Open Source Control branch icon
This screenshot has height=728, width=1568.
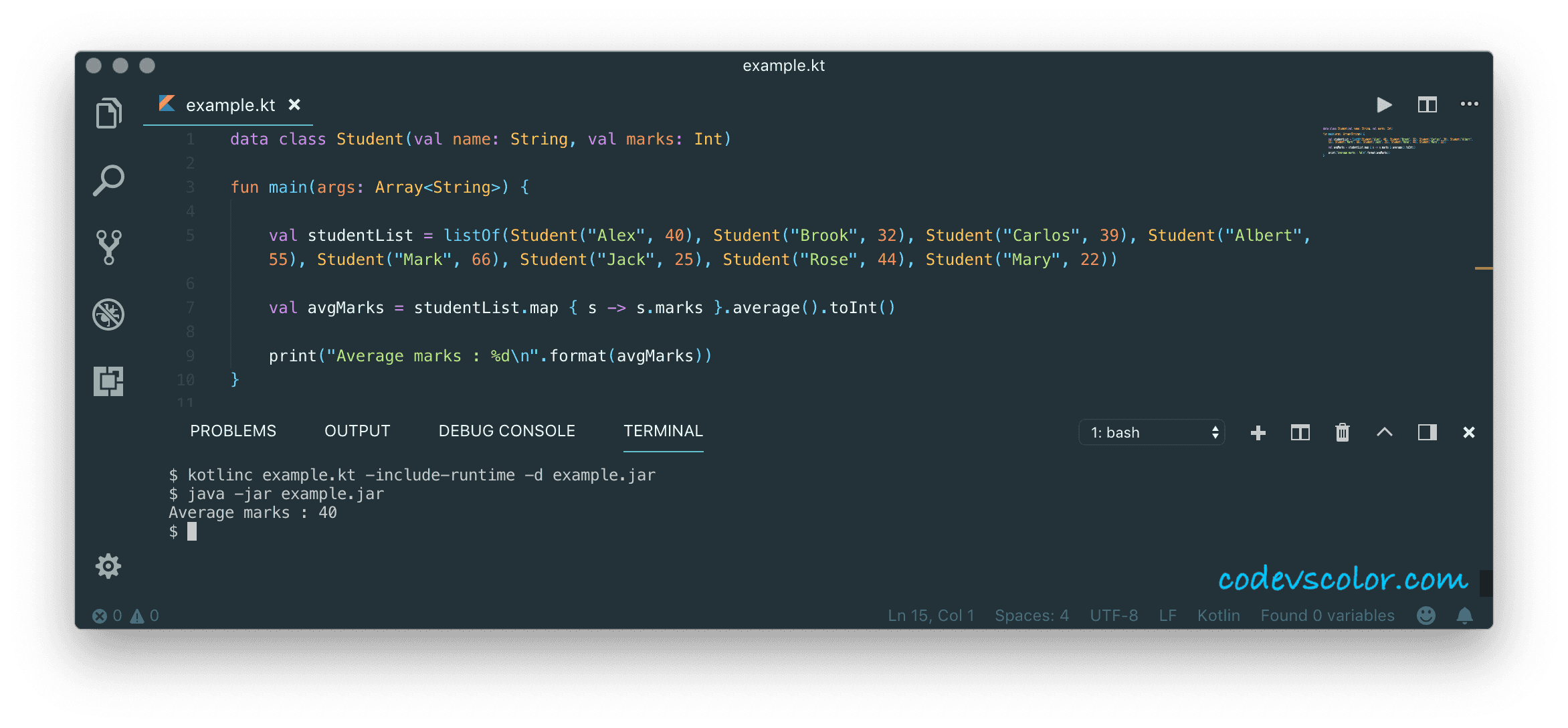pyautogui.click(x=108, y=247)
